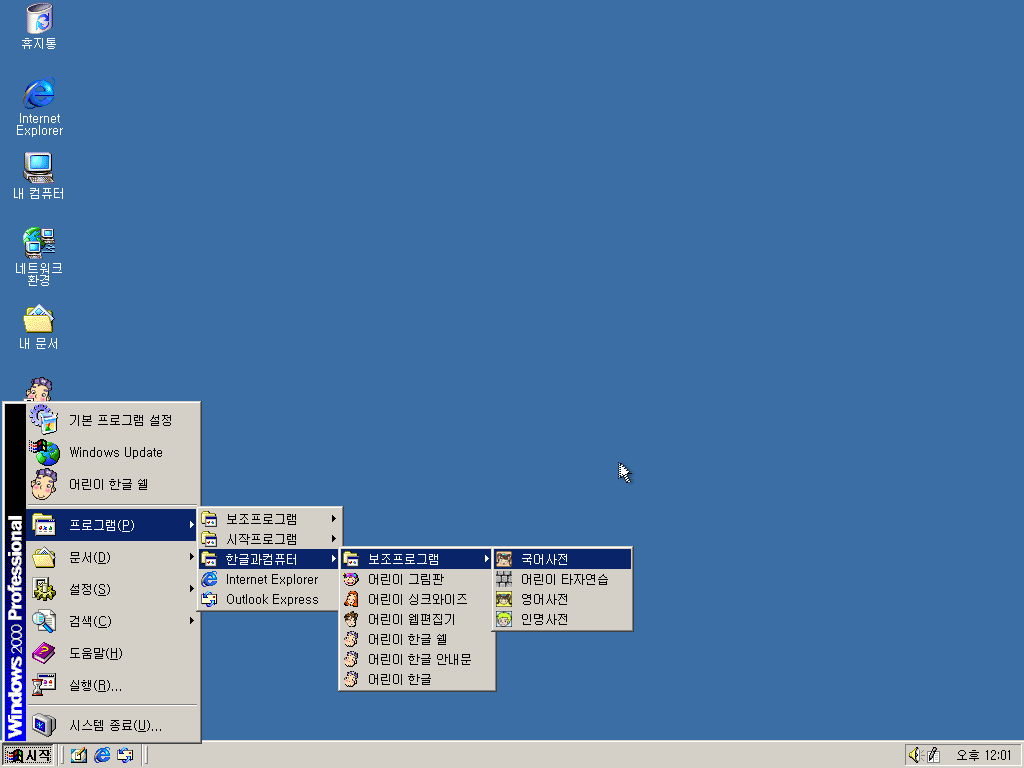Choose 실행(R)... run command
Screen dimensions: 1024x768
(x=112, y=685)
